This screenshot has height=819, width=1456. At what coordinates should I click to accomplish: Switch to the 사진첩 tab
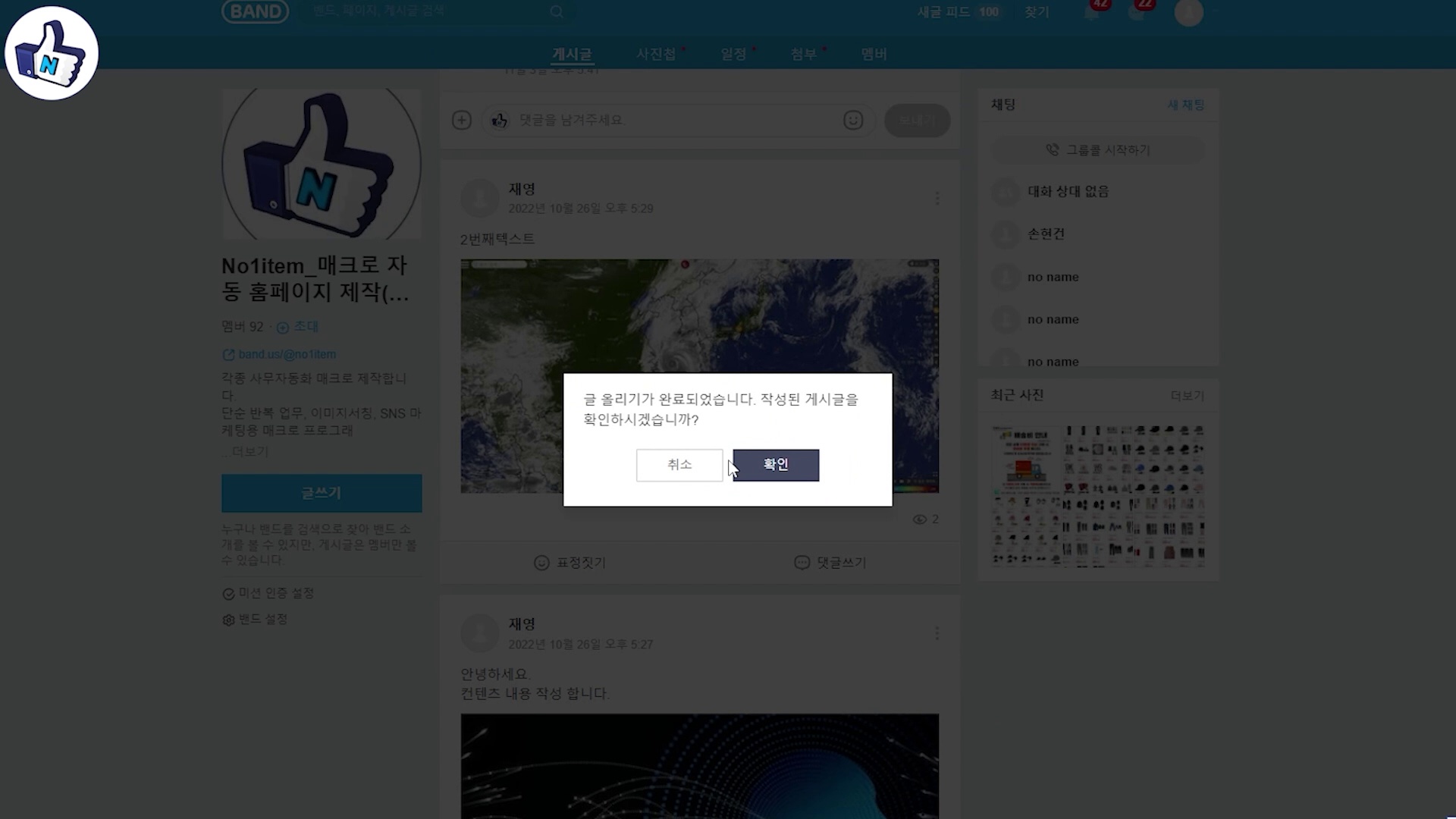click(656, 54)
